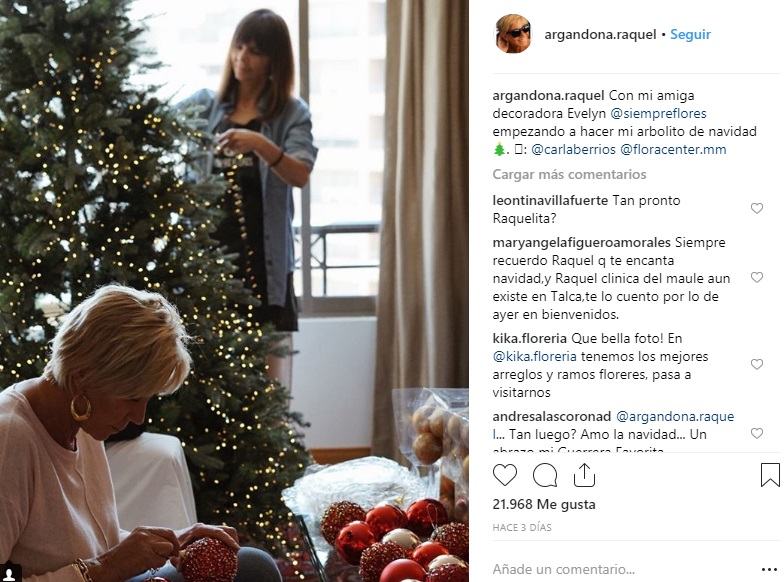
Task: Save the post with bookmark icon
Action: tap(770, 475)
